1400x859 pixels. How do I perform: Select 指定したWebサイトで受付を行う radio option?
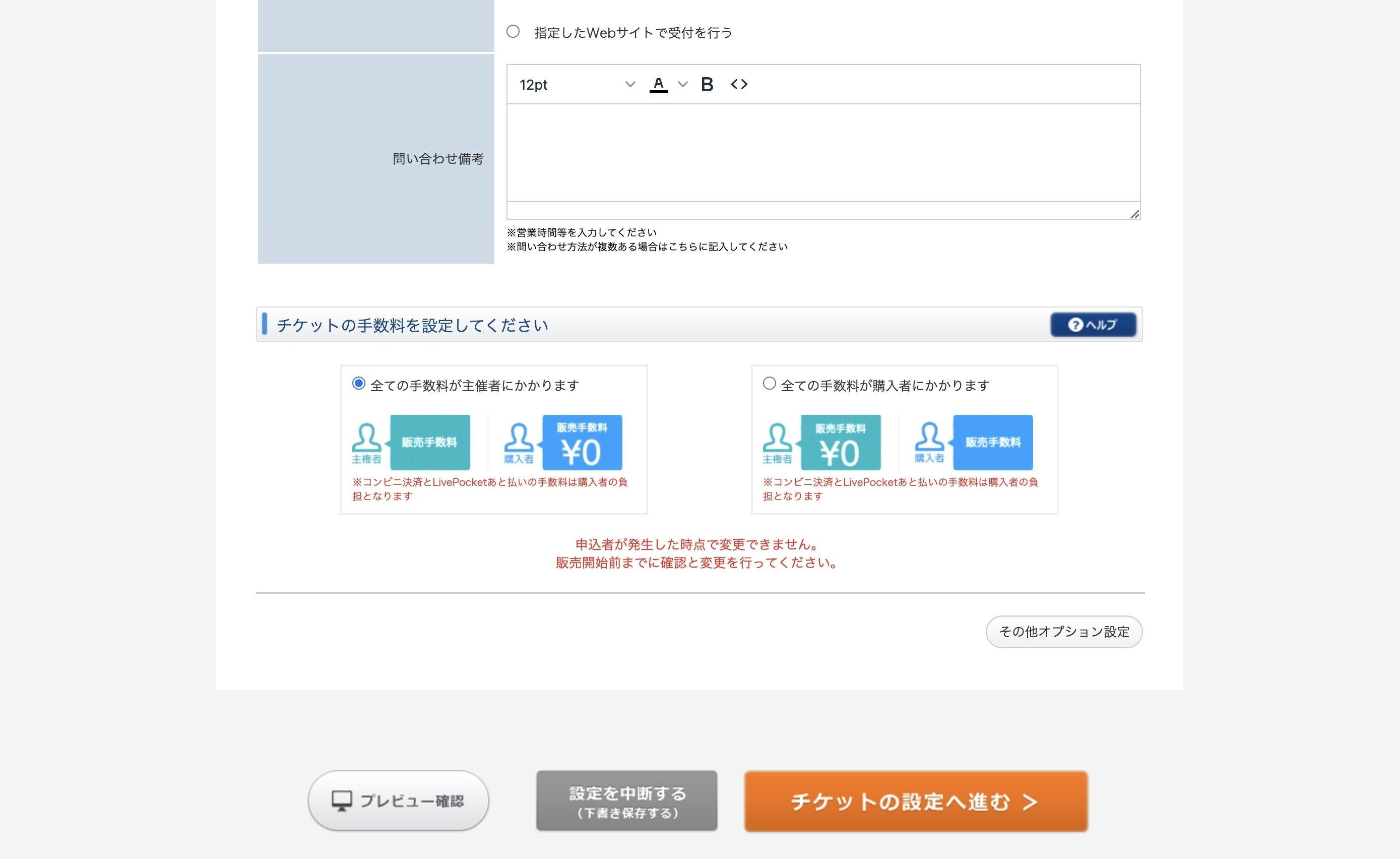[514, 32]
